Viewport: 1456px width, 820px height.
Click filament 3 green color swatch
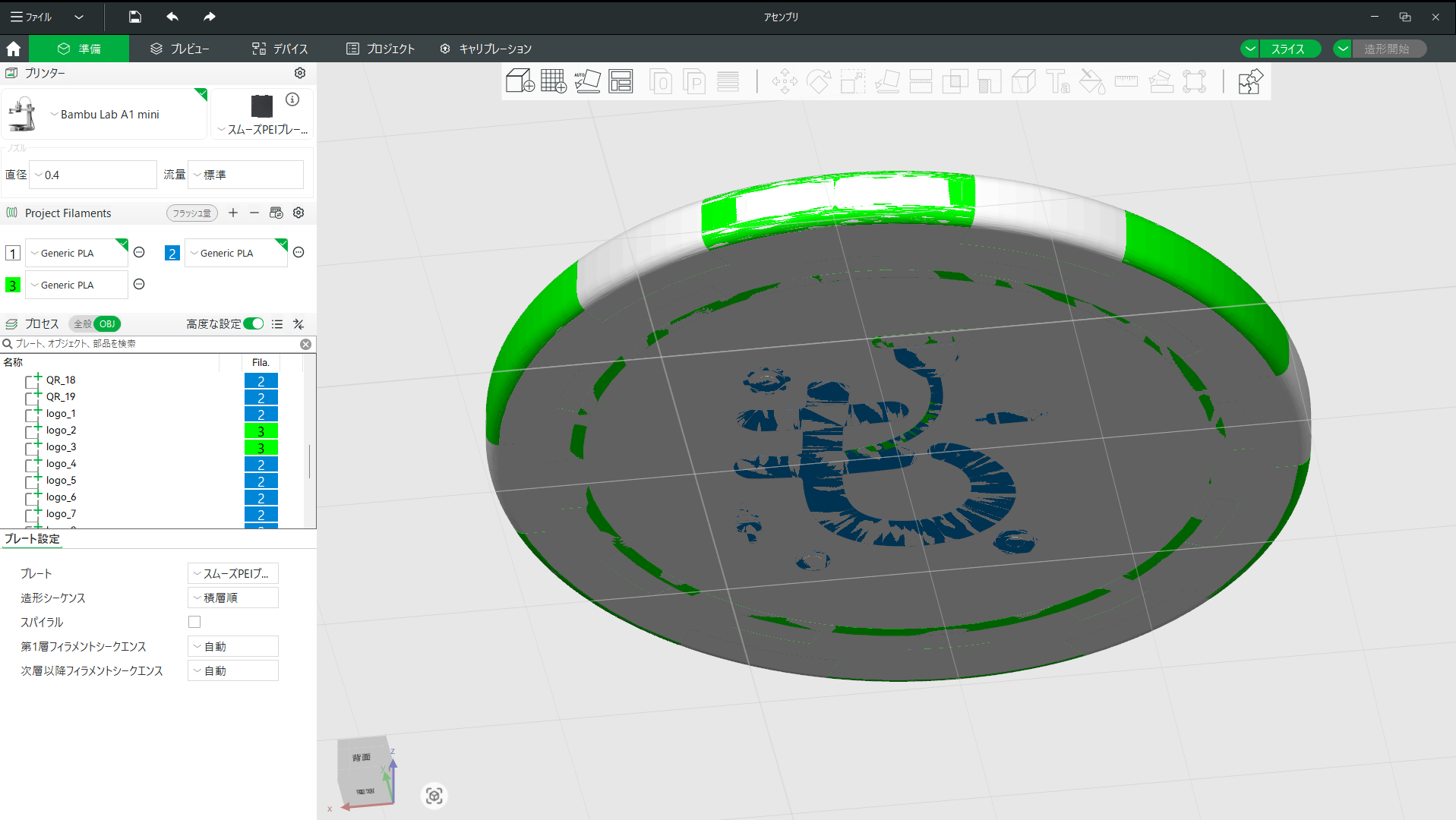click(13, 285)
